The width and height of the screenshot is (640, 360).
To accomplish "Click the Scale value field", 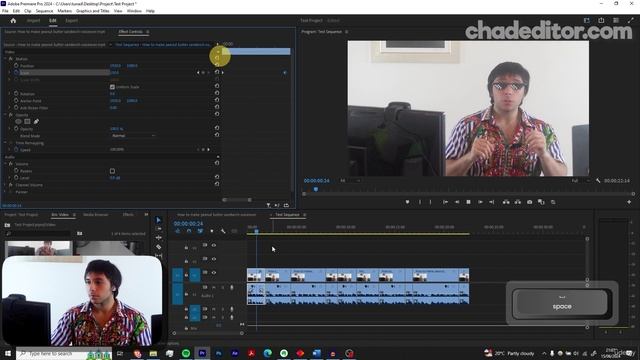I will [x=114, y=73].
